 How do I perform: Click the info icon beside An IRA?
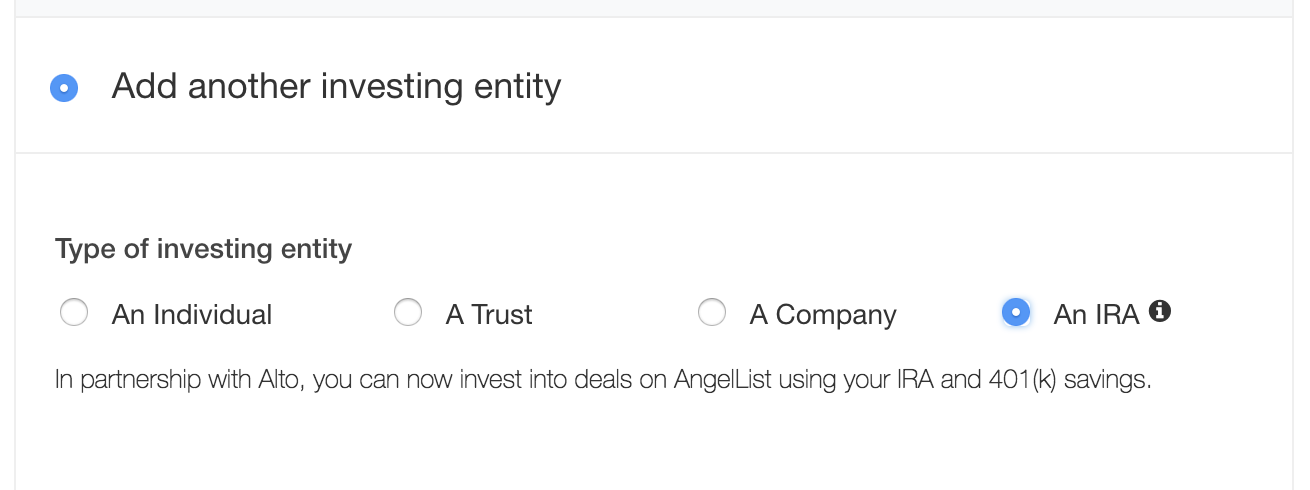click(1160, 311)
